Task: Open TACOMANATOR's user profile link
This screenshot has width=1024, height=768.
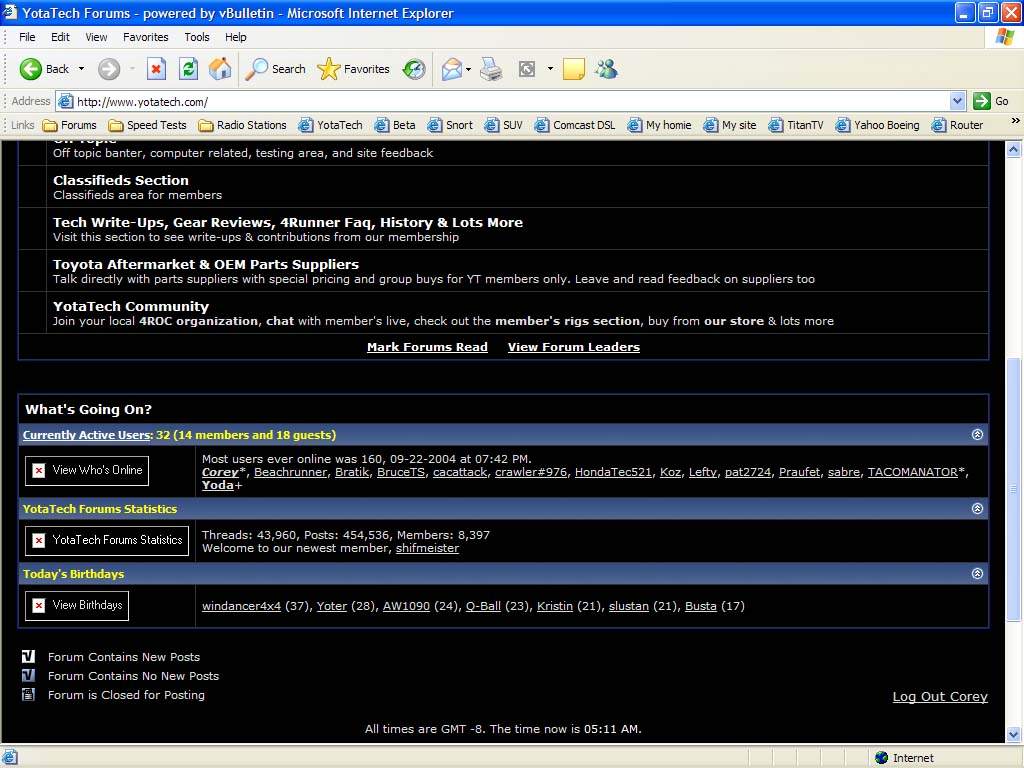Action: click(912, 472)
